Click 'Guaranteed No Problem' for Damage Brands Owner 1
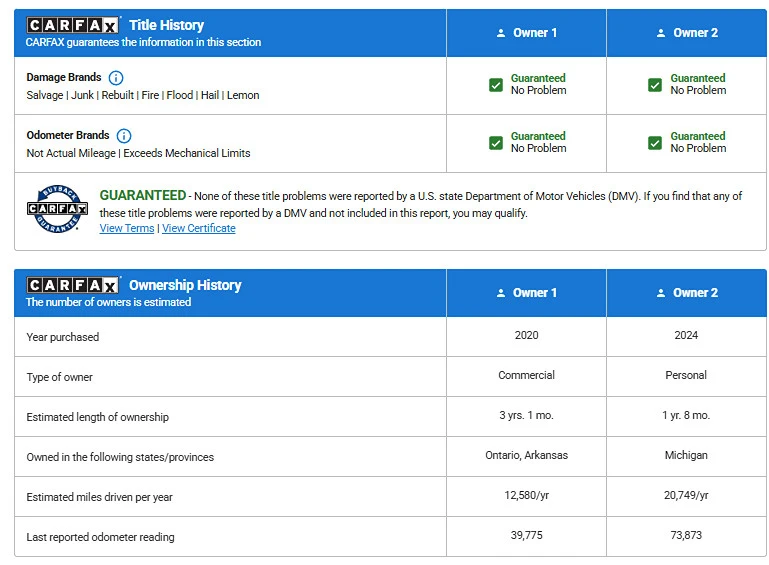Image resolution: width=769 pixels, height=565 pixels. point(538,84)
